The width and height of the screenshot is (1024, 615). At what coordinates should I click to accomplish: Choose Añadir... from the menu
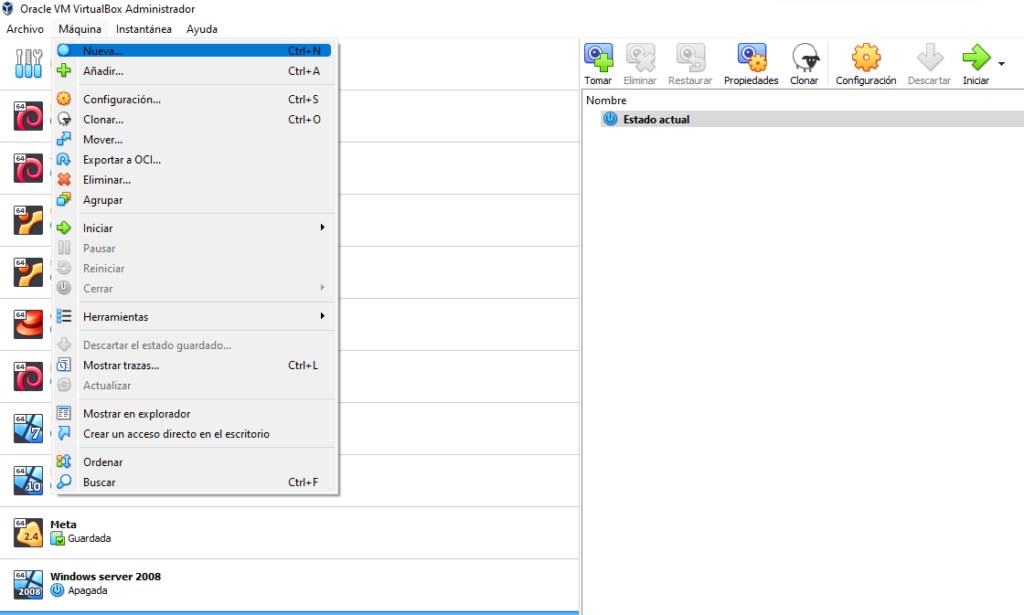click(193, 71)
